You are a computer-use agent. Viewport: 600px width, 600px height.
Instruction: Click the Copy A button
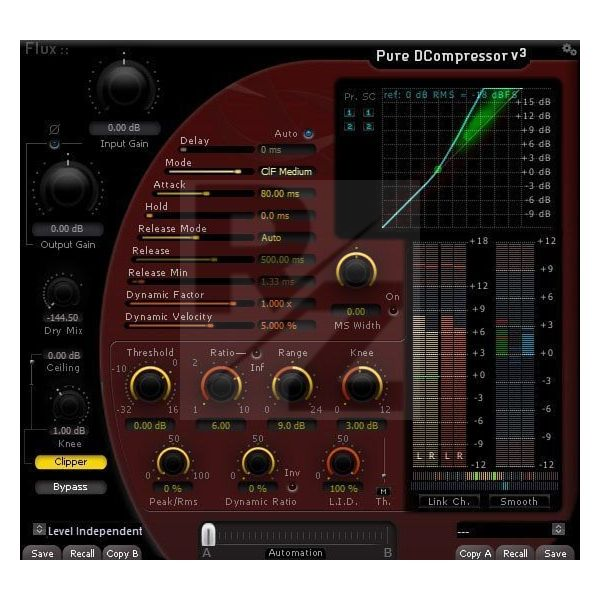[x=475, y=553]
